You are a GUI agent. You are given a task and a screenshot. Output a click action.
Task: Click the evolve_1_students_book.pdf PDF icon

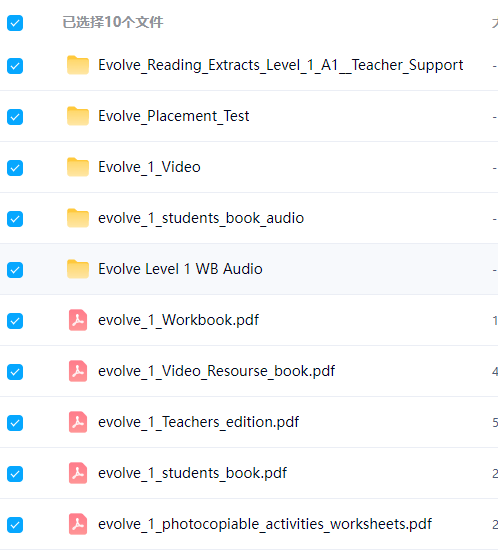(x=78, y=473)
